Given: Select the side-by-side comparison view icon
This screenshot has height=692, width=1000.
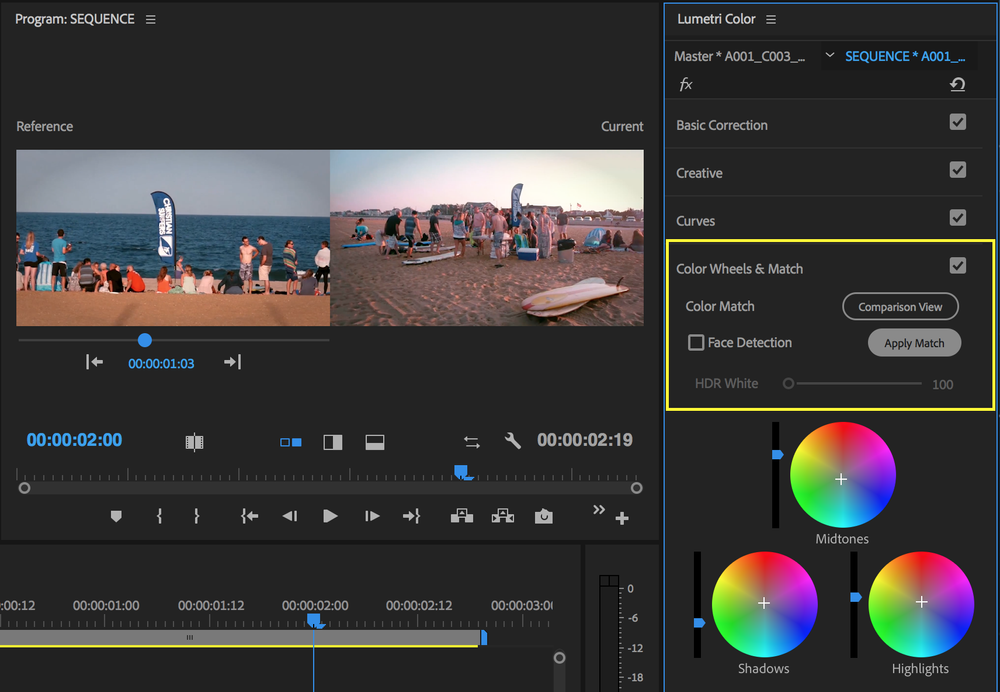Looking at the screenshot, I should 291,442.
